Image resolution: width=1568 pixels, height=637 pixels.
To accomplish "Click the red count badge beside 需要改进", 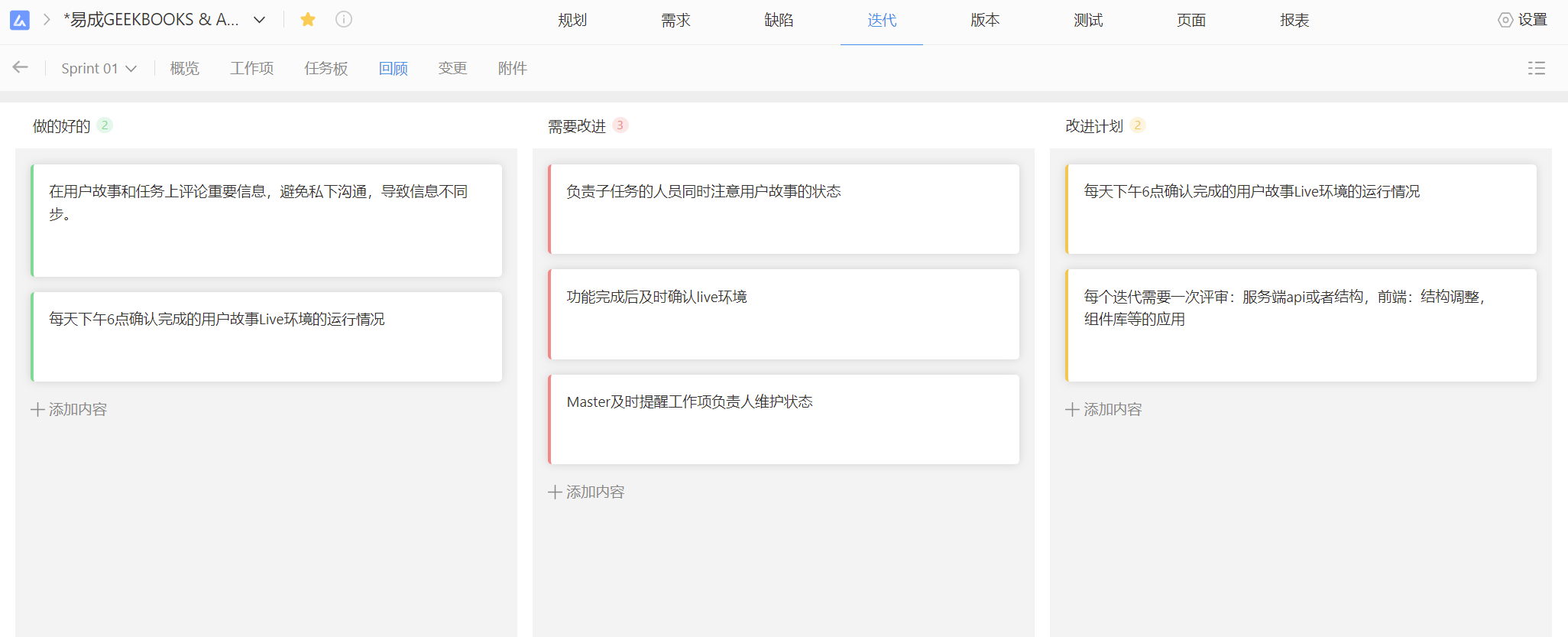I will click(620, 125).
